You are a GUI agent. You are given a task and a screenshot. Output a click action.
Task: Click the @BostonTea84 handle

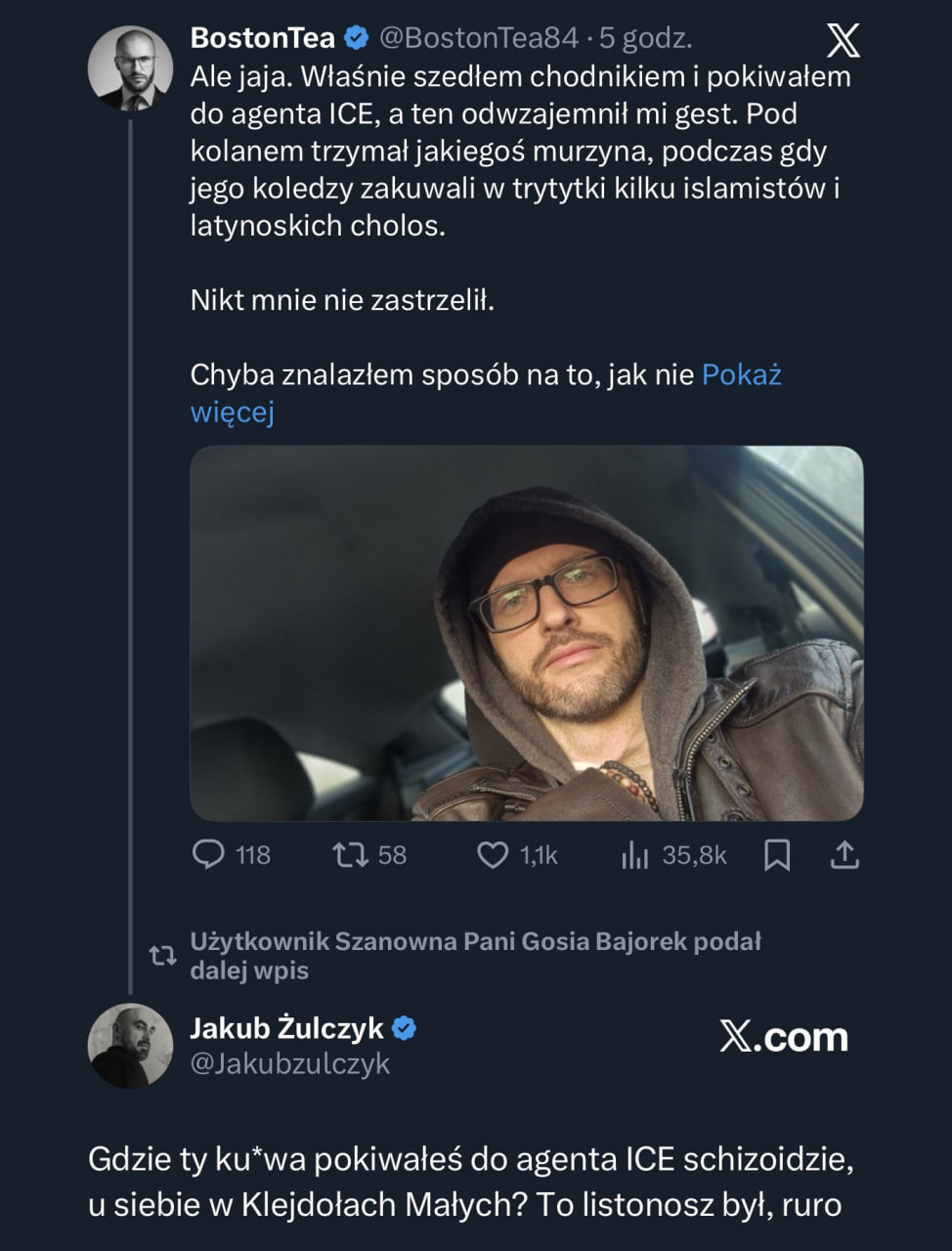tap(478, 38)
